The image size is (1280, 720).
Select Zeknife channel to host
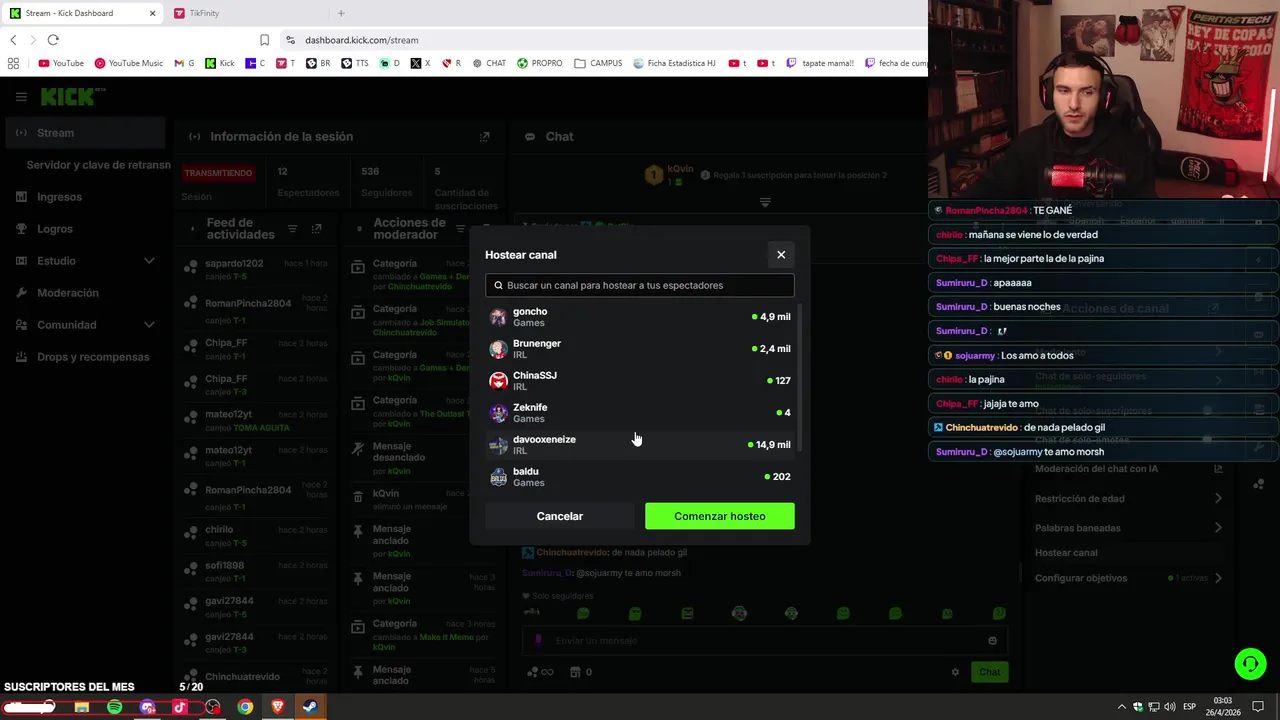[640, 413]
